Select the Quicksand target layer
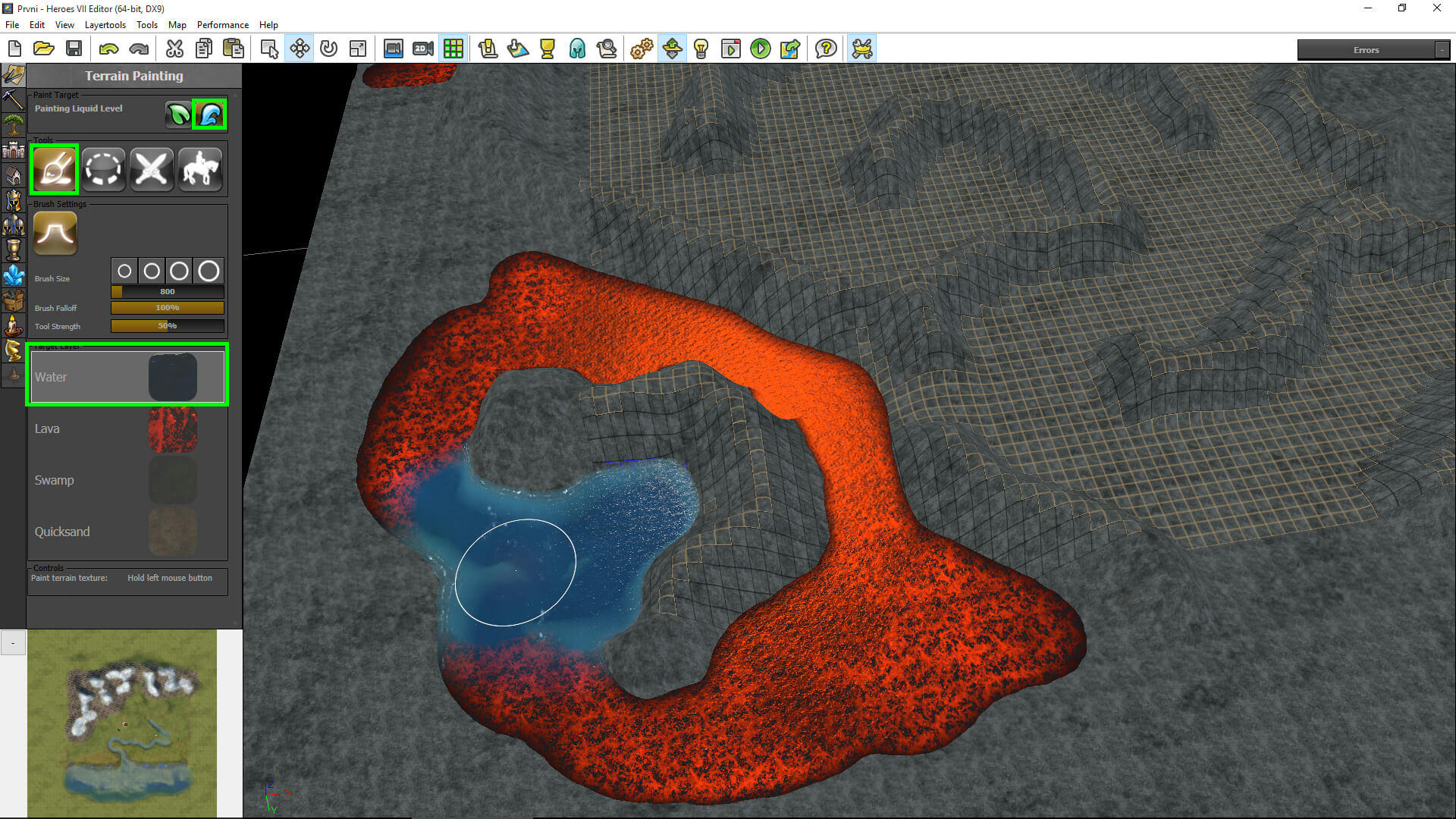The image size is (1456, 819). (x=127, y=532)
